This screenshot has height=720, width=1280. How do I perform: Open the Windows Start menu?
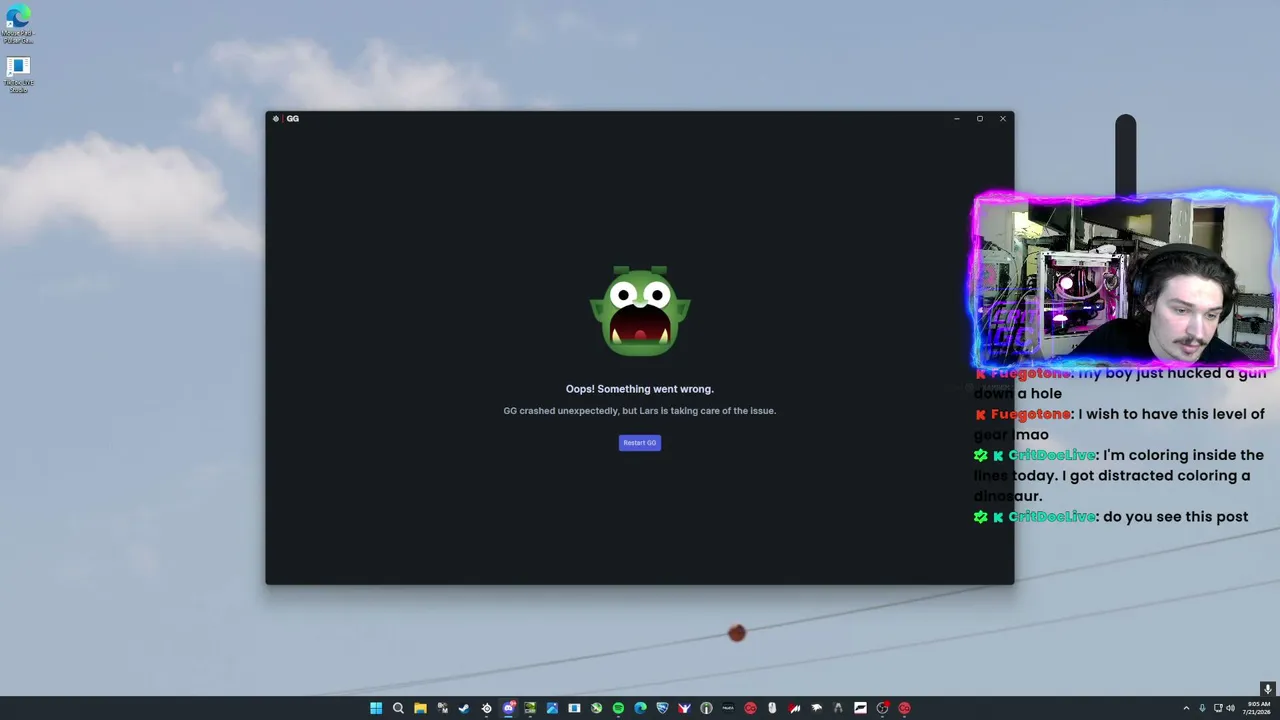click(x=376, y=708)
